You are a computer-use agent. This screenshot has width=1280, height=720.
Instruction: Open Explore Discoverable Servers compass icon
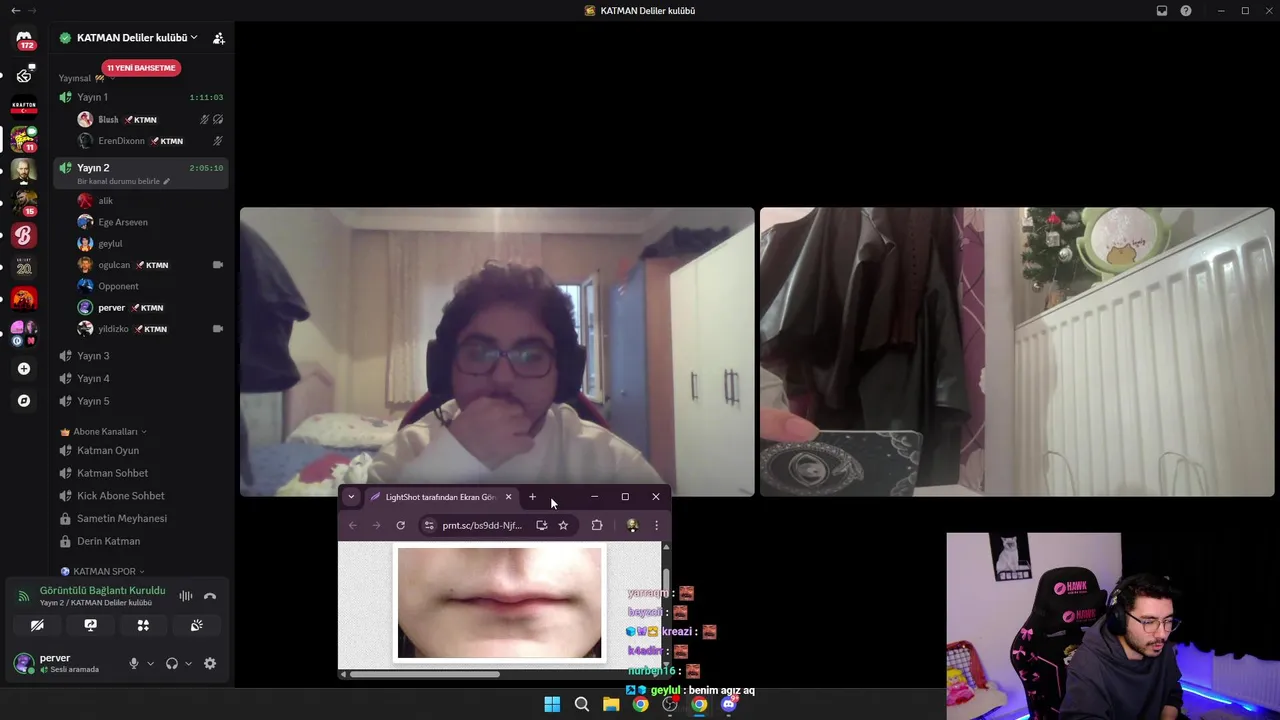point(24,401)
